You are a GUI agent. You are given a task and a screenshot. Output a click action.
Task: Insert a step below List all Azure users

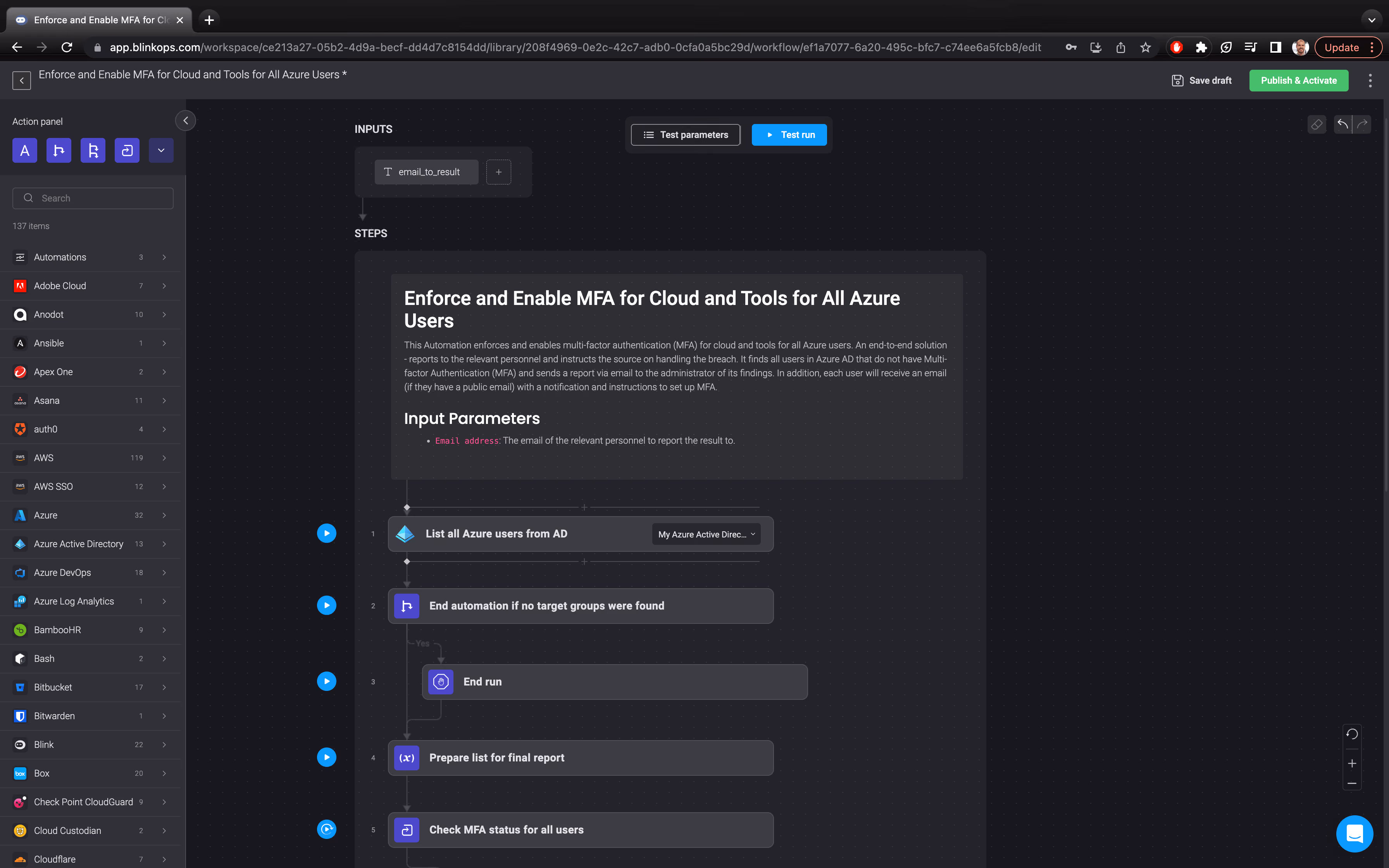(584, 561)
